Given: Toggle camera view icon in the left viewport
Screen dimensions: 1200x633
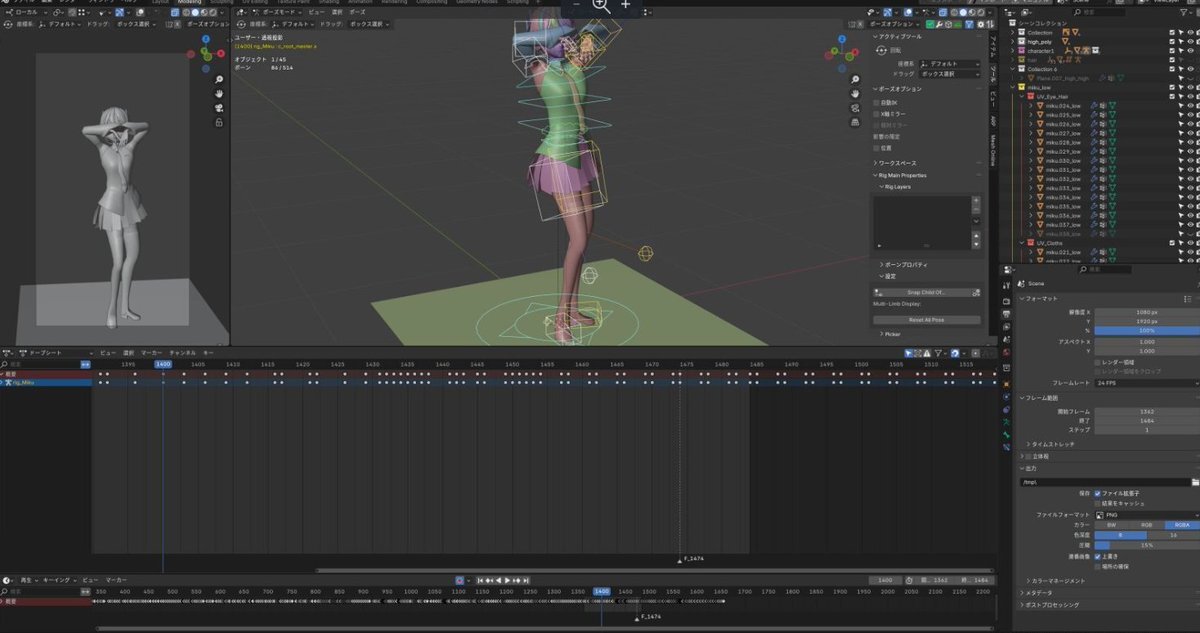Looking at the screenshot, I should [x=219, y=108].
